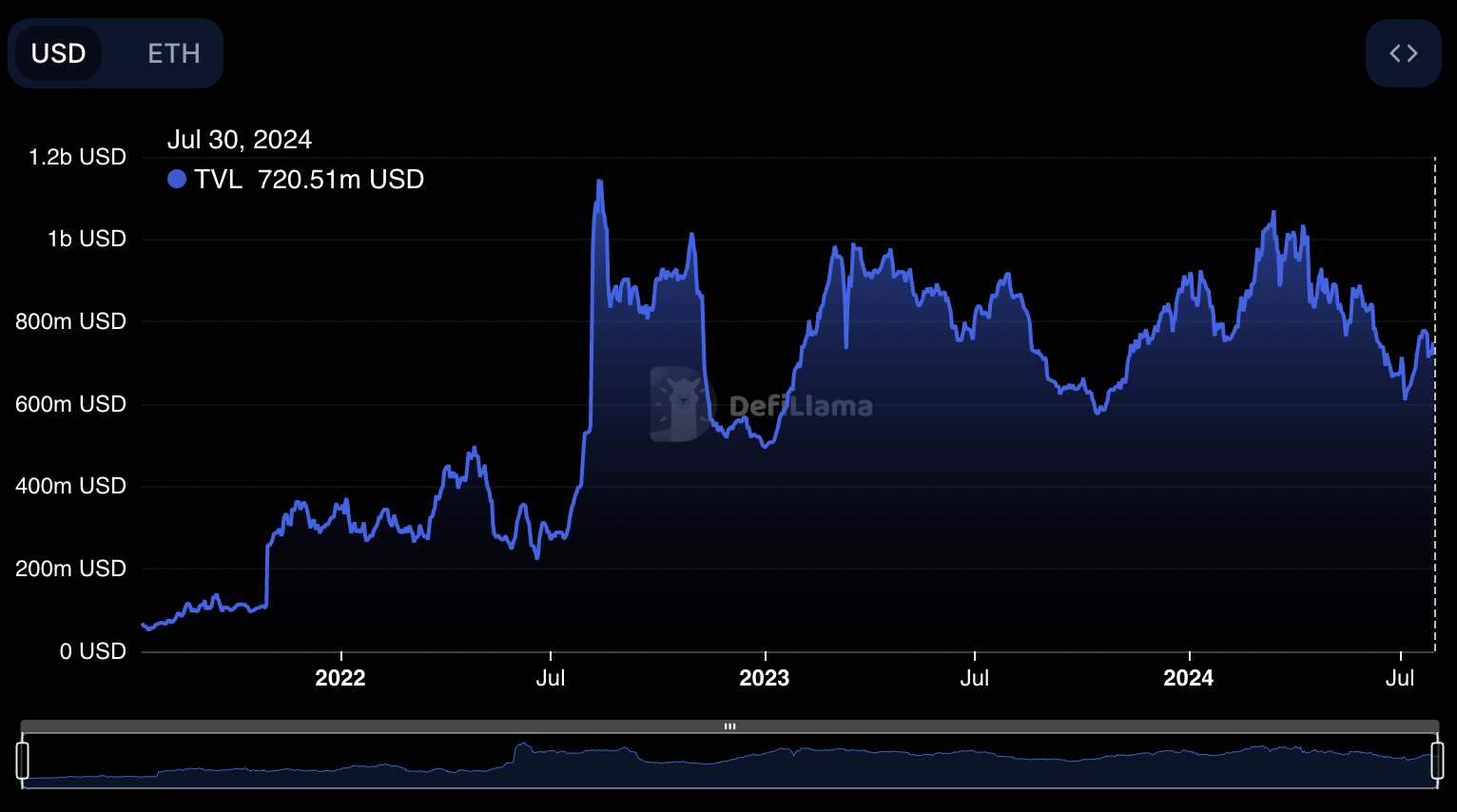Viewport: 1457px width, 812px height.
Task: Click the Jul label between 2022 and 2023
Action: tap(551, 678)
